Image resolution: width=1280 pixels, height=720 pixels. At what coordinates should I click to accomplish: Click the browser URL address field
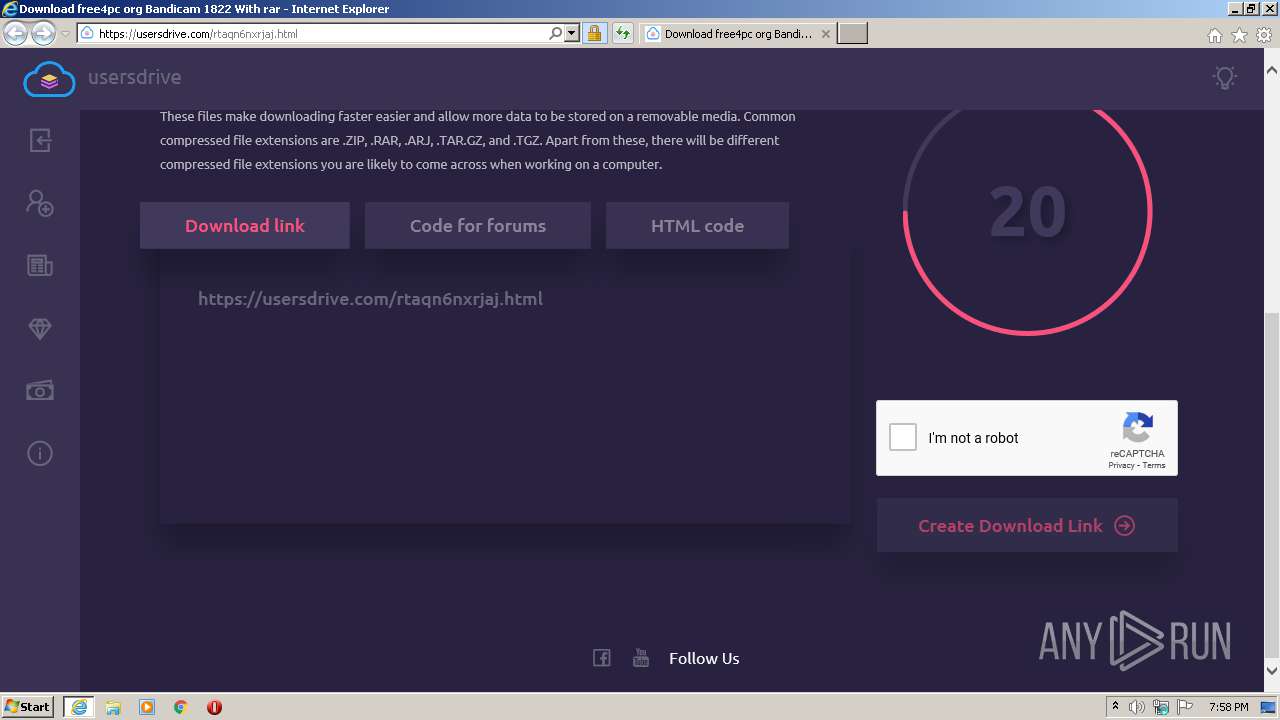point(320,33)
